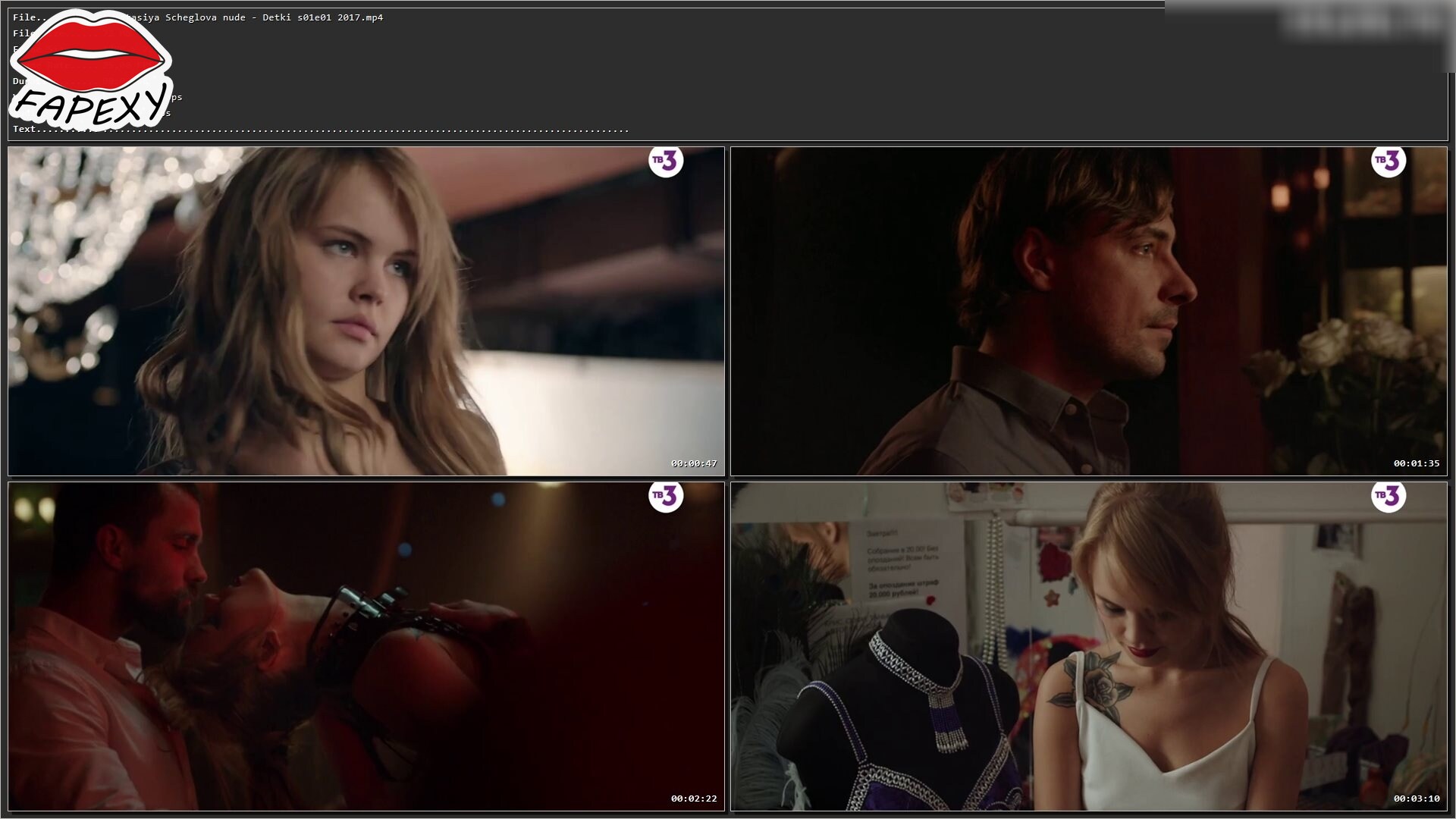Select the 00:03:10 timestamp text
Image resolution: width=1456 pixels, height=819 pixels.
(x=1417, y=799)
